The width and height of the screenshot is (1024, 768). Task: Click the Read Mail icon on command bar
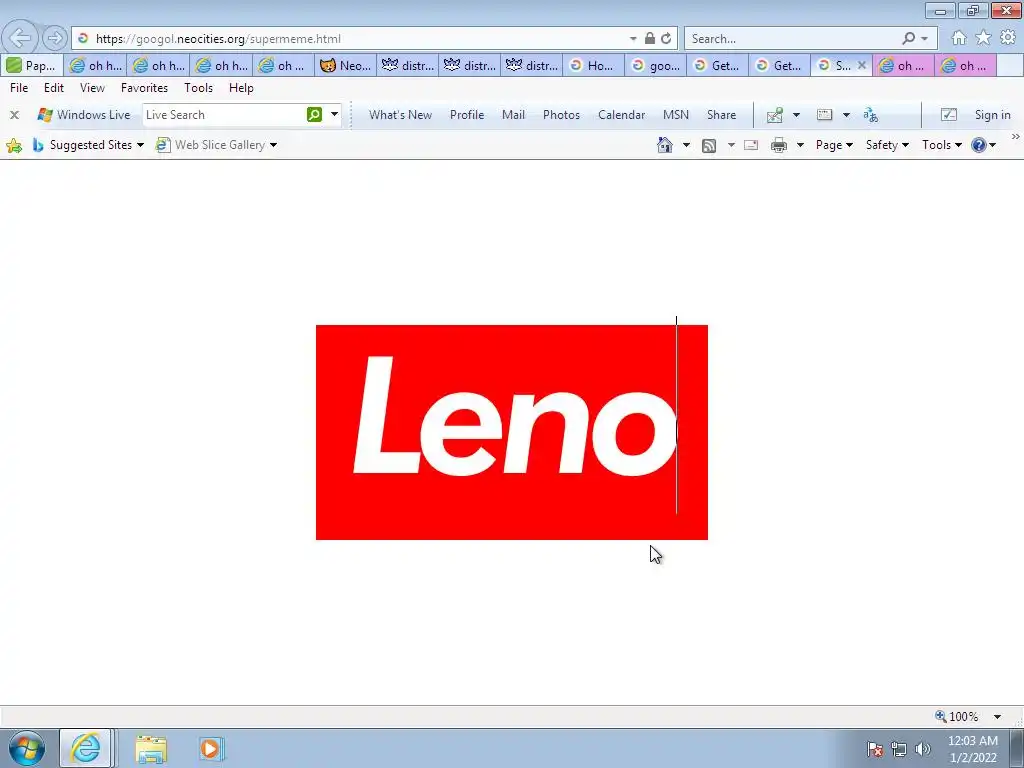pos(751,145)
